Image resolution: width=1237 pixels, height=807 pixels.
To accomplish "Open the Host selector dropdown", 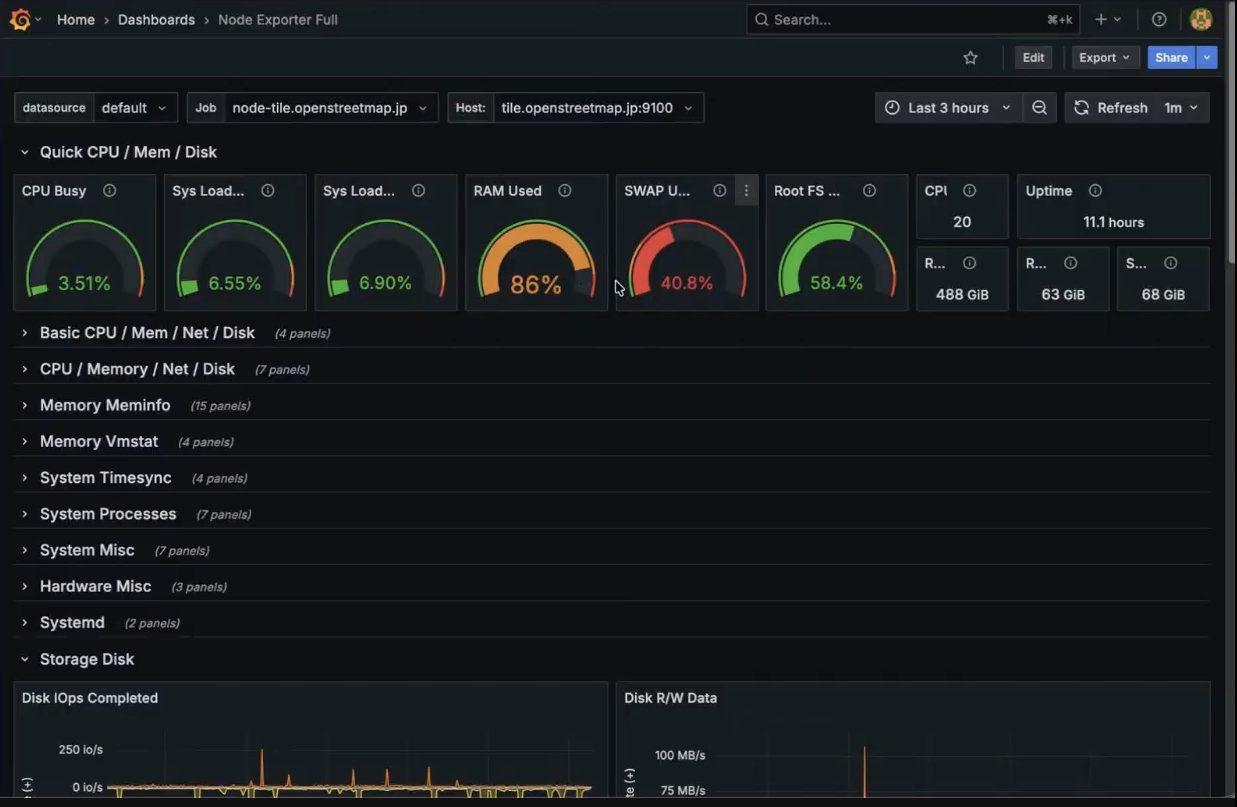I will (x=597, y=108).
